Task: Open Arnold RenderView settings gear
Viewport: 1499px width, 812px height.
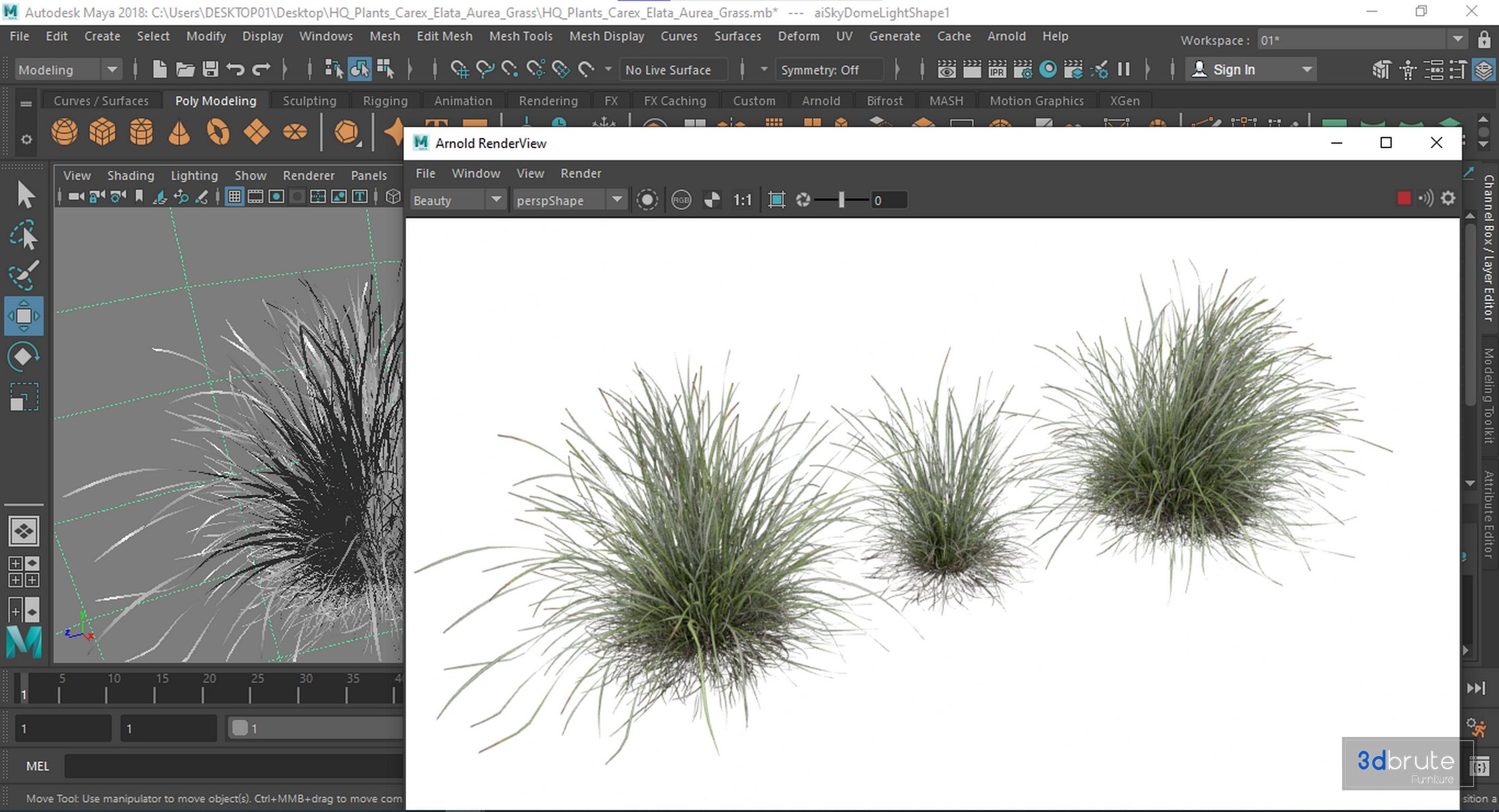Action: 1448,198
